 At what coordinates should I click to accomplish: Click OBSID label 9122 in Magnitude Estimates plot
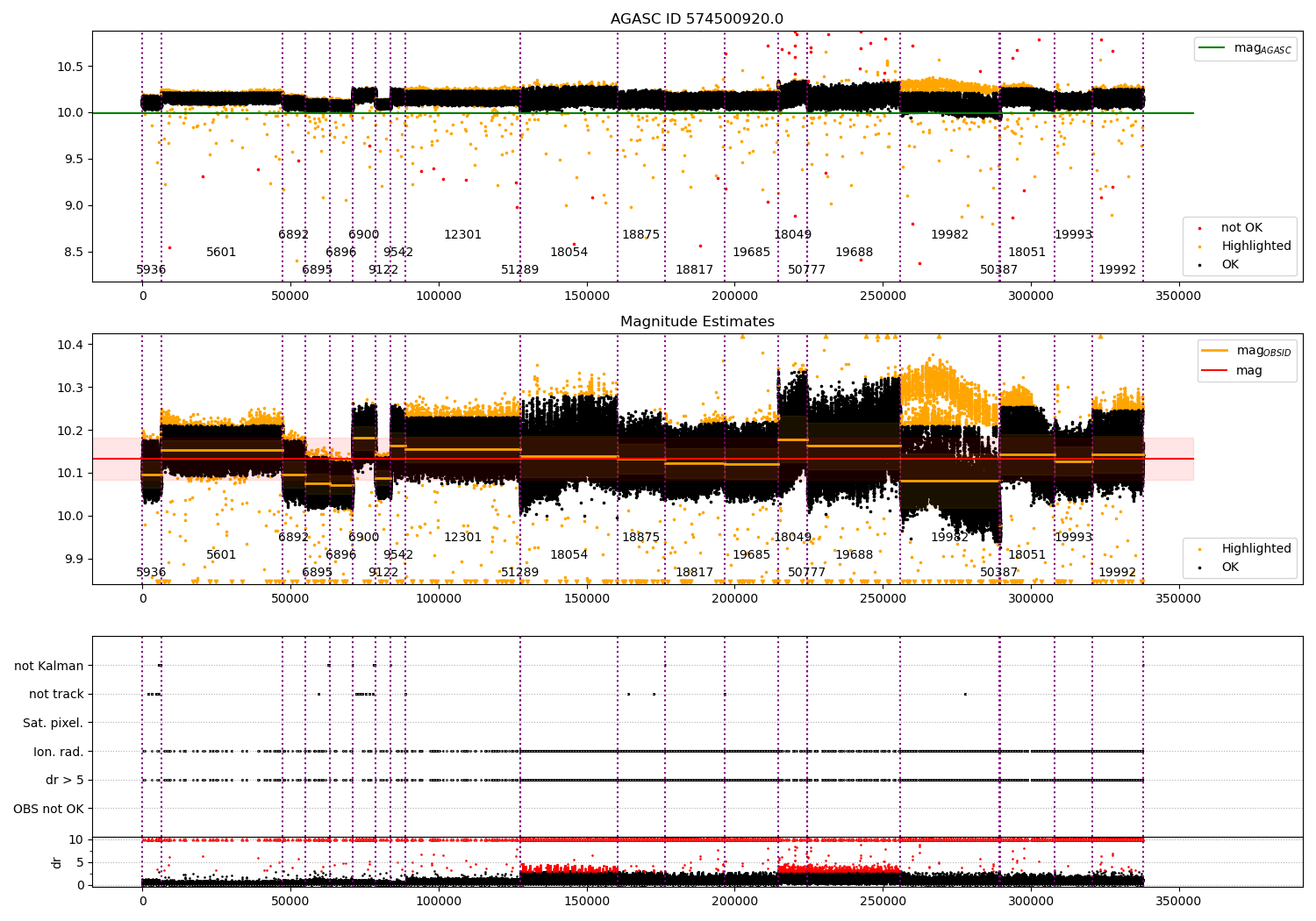[383, 573]
